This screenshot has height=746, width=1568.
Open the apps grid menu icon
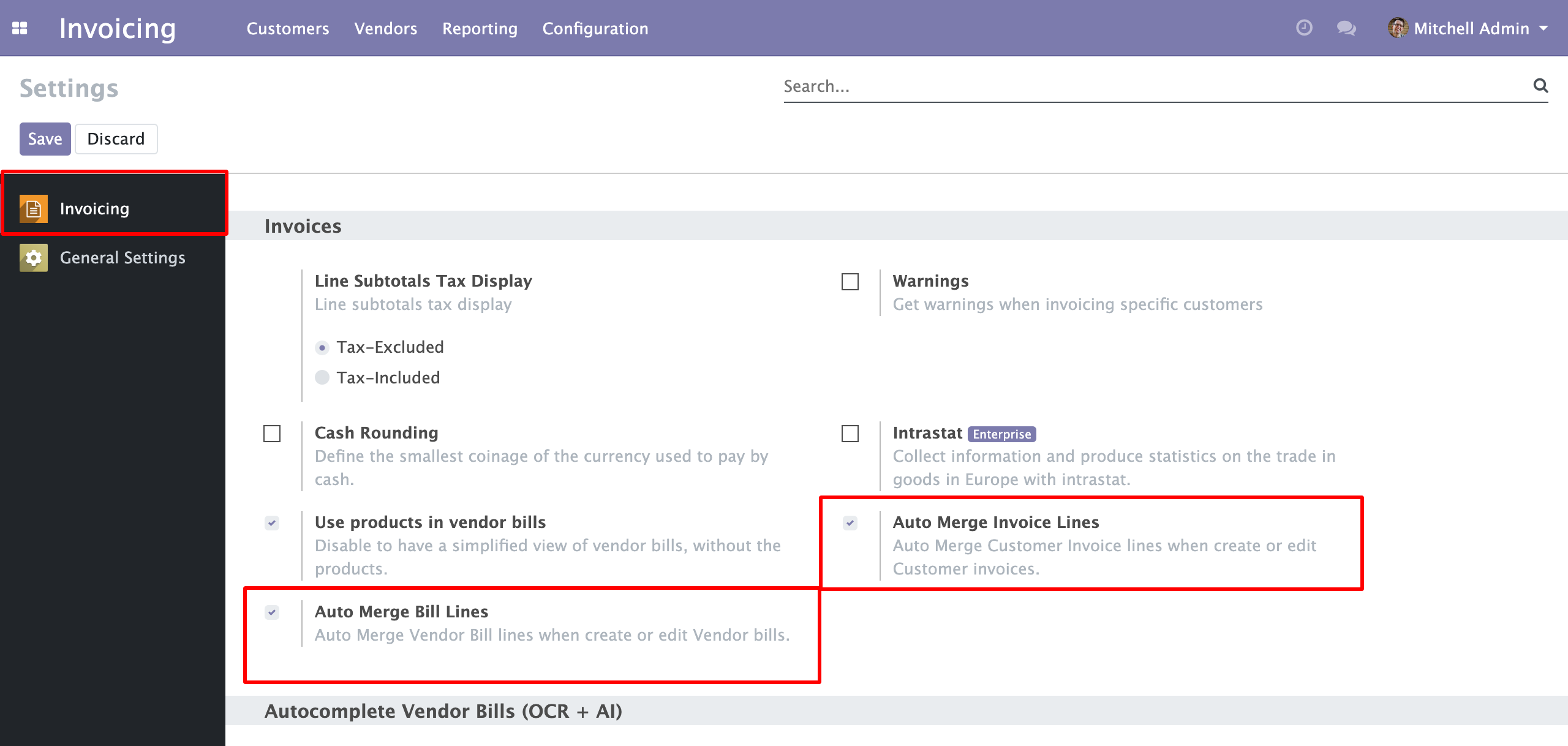[x=20, y=28]
